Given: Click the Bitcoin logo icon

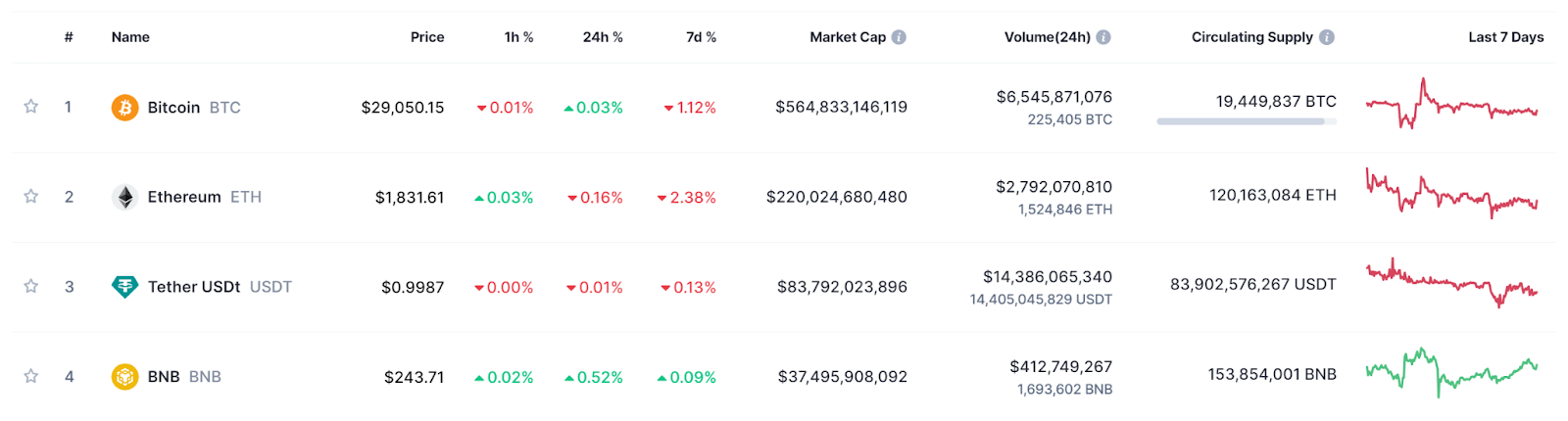Looking at the screenshot, I should coord(124,107).
